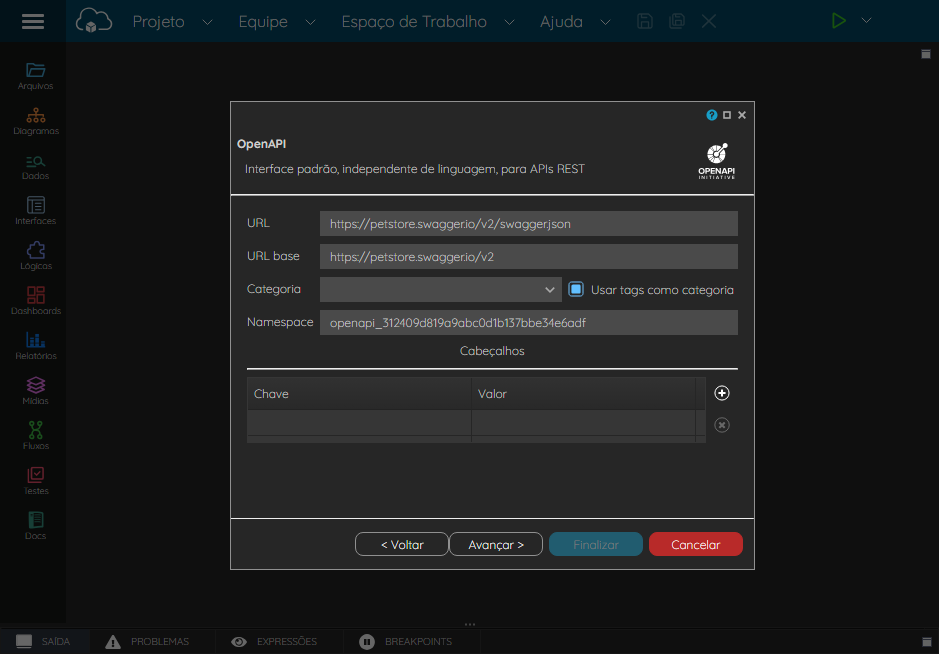Click the Cabeçalhos section label

[492, 351]
